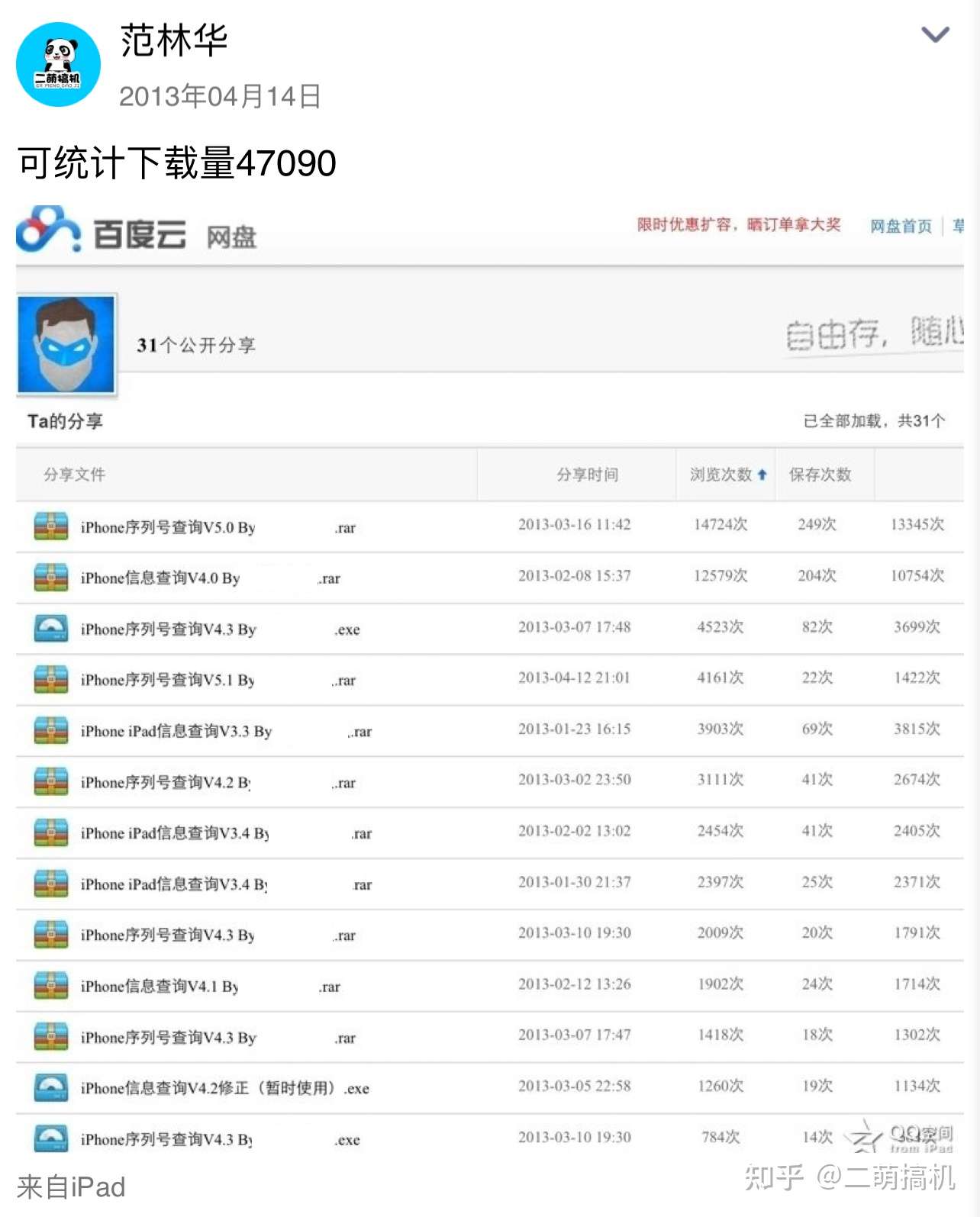Click the sort arrow beside 浏览次数
Screen dimensions: 980x1217
[x=762, y=475]
